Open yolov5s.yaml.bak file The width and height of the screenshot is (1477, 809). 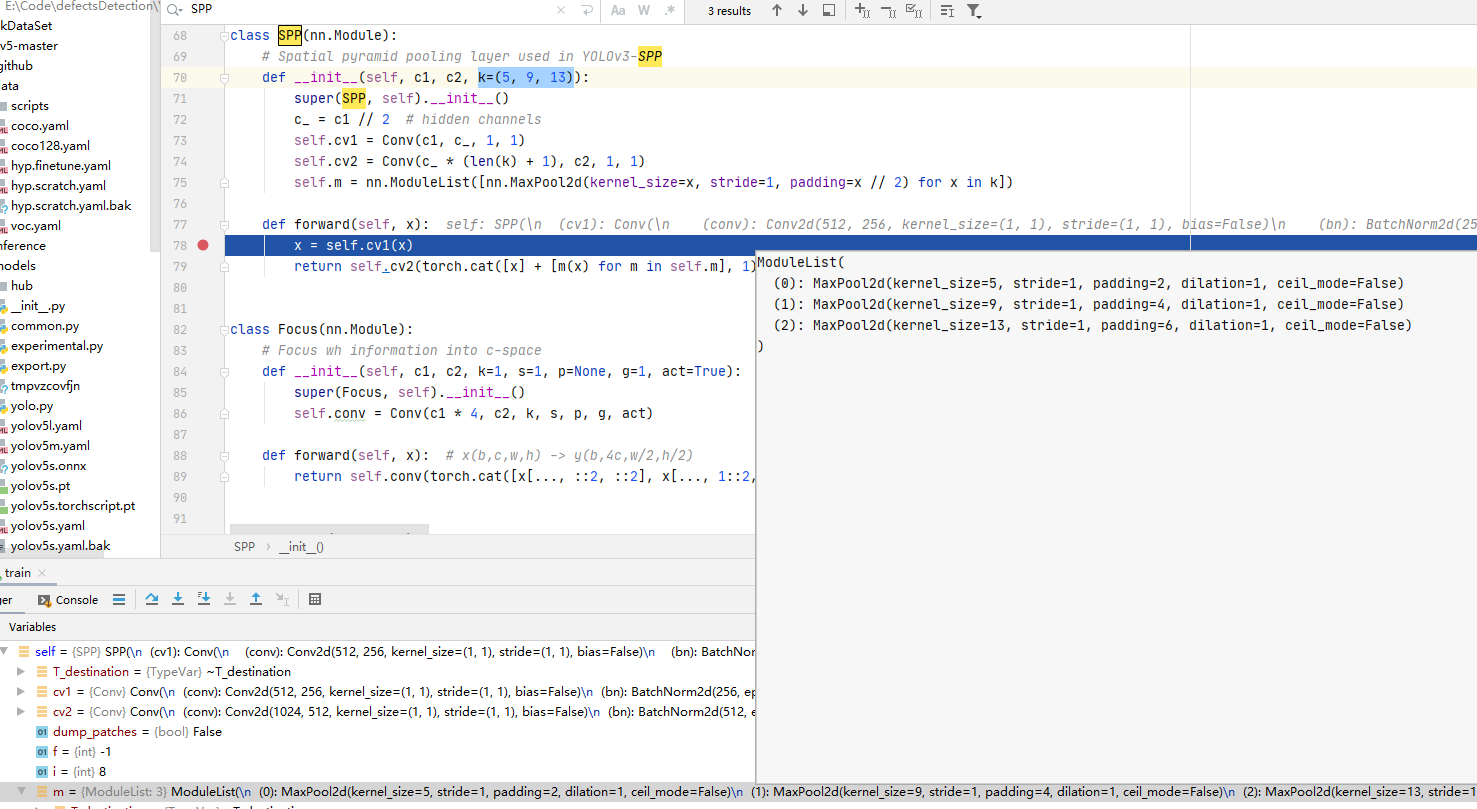point(61,546)
